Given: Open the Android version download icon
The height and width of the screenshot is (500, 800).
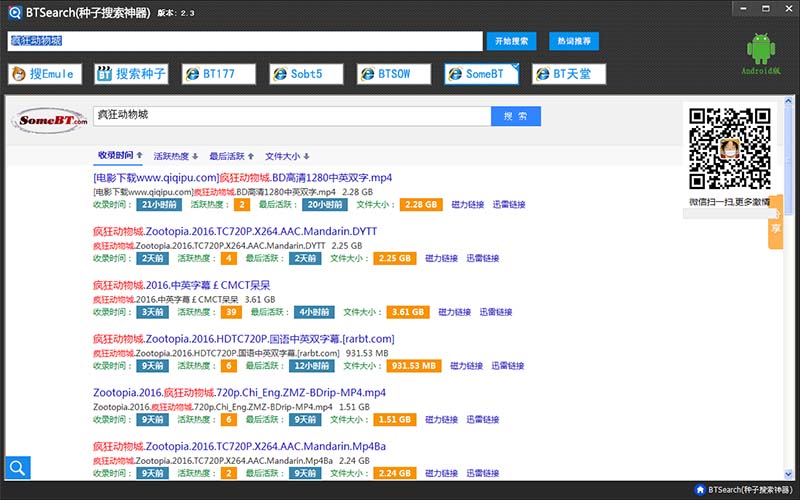Looking at the screenshot, I should pos(761,54).
